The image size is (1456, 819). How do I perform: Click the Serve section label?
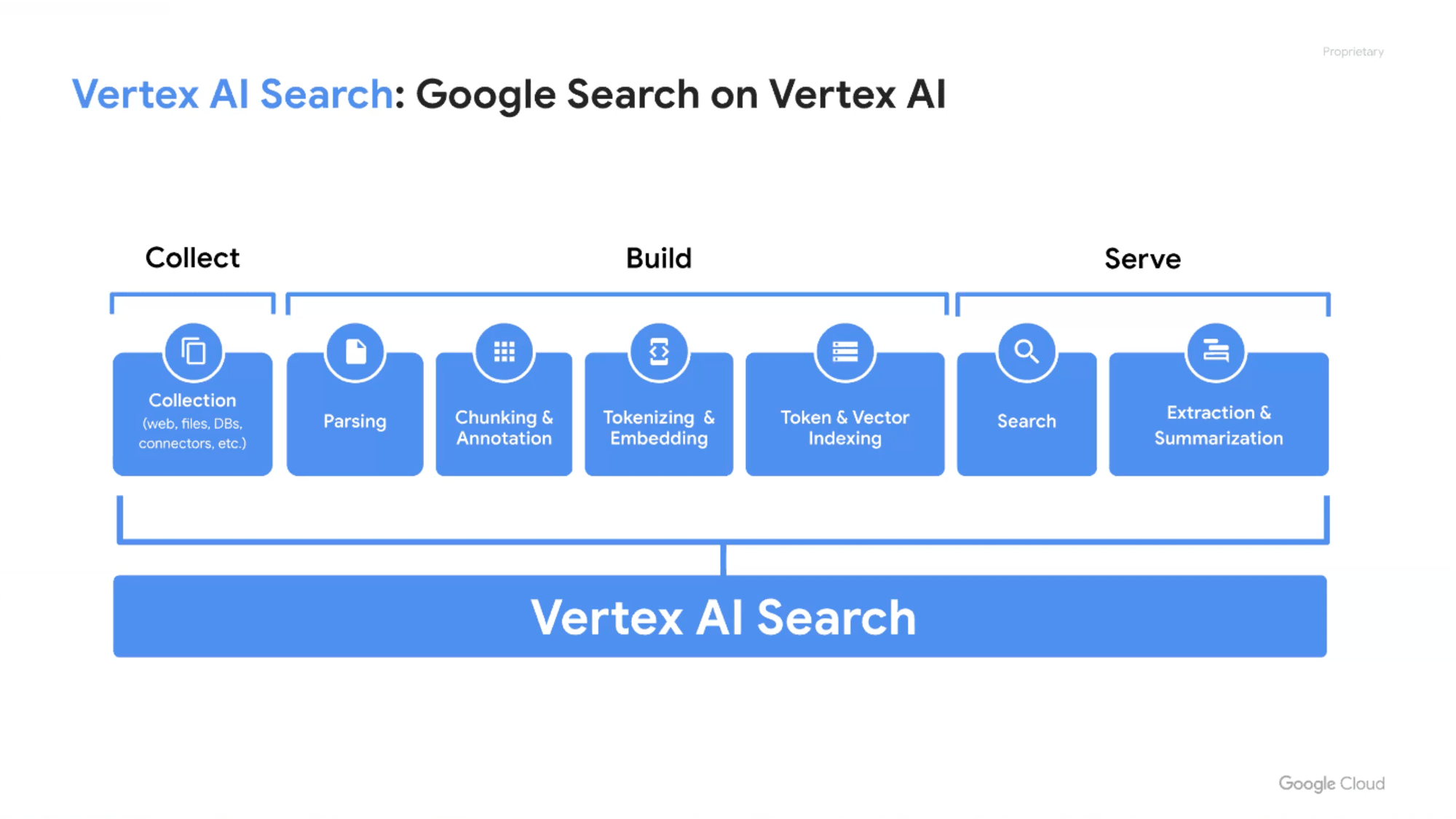(1143, 258)
